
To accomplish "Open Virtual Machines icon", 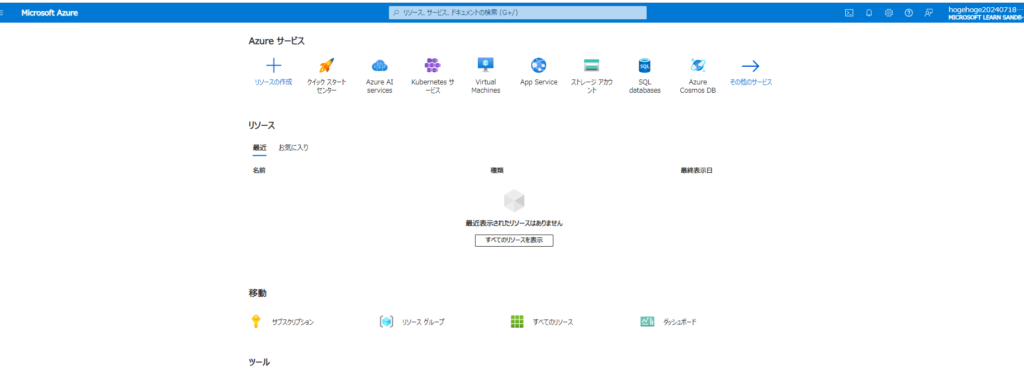I will pos(485,65).
